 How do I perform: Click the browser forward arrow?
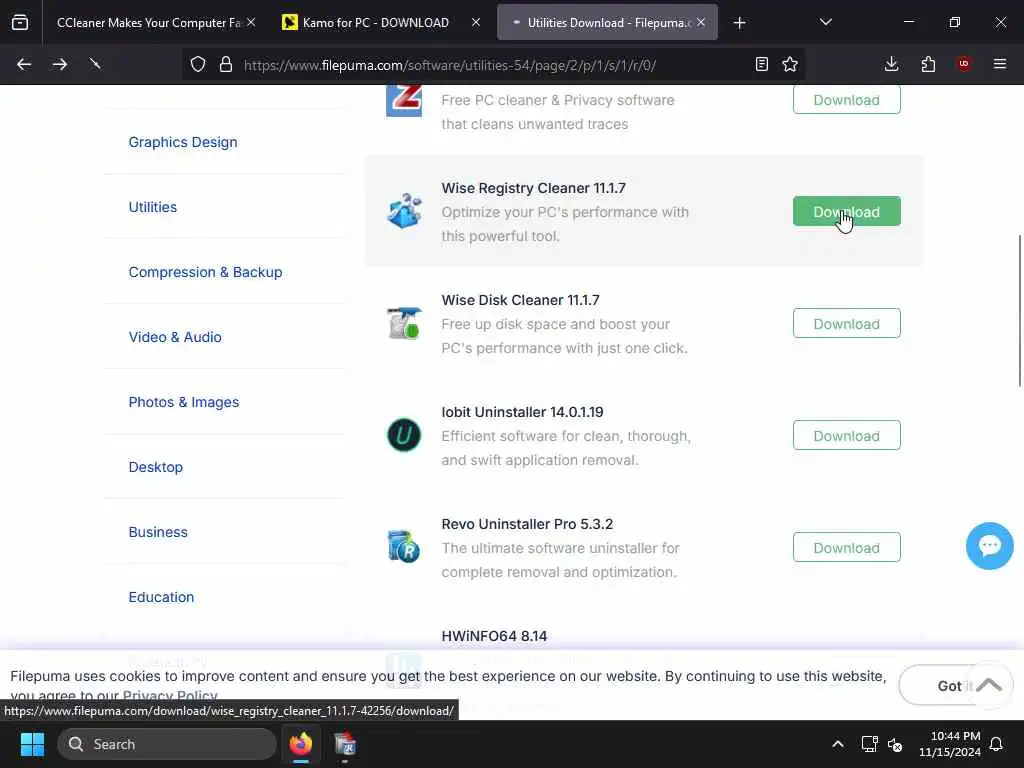point(59,64)
